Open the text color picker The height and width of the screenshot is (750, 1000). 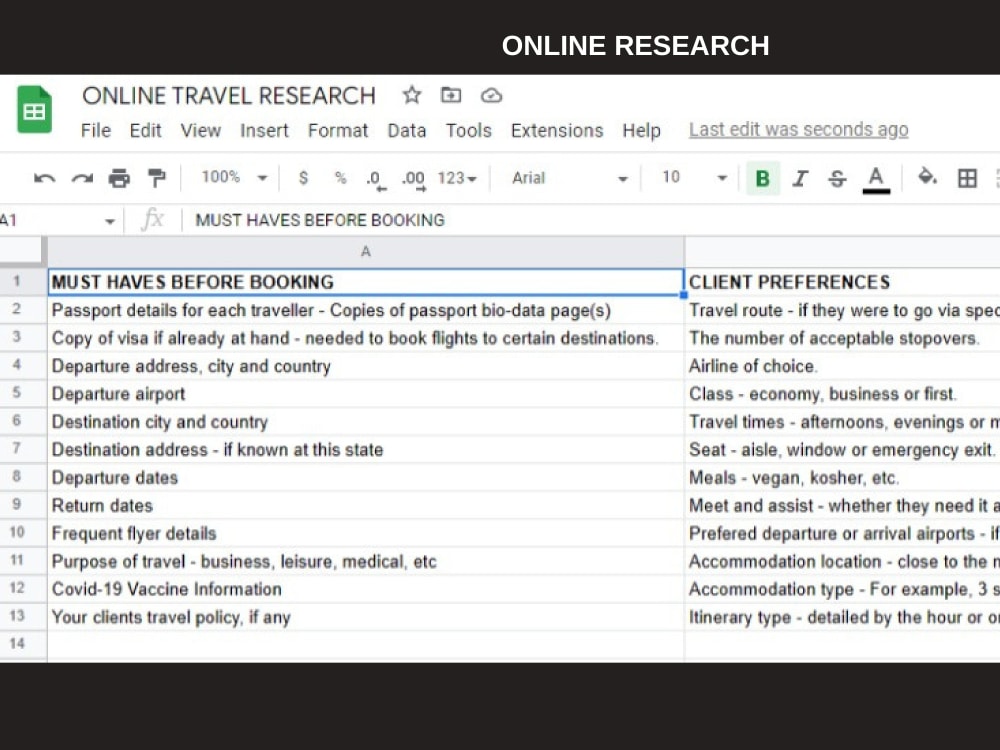pyautogui.click(x=876, y=179)
